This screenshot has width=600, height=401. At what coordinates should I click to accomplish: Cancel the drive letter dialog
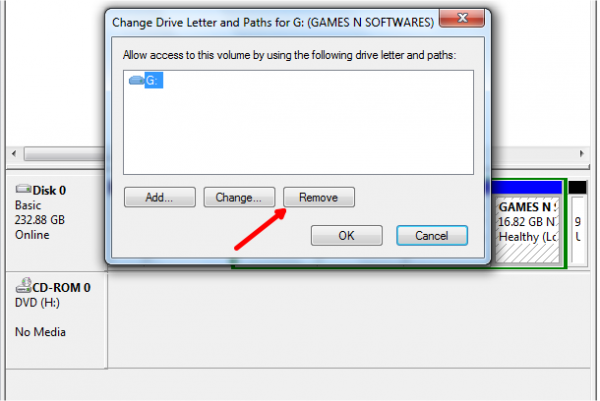pyautogui.click(x=432, y=235)
